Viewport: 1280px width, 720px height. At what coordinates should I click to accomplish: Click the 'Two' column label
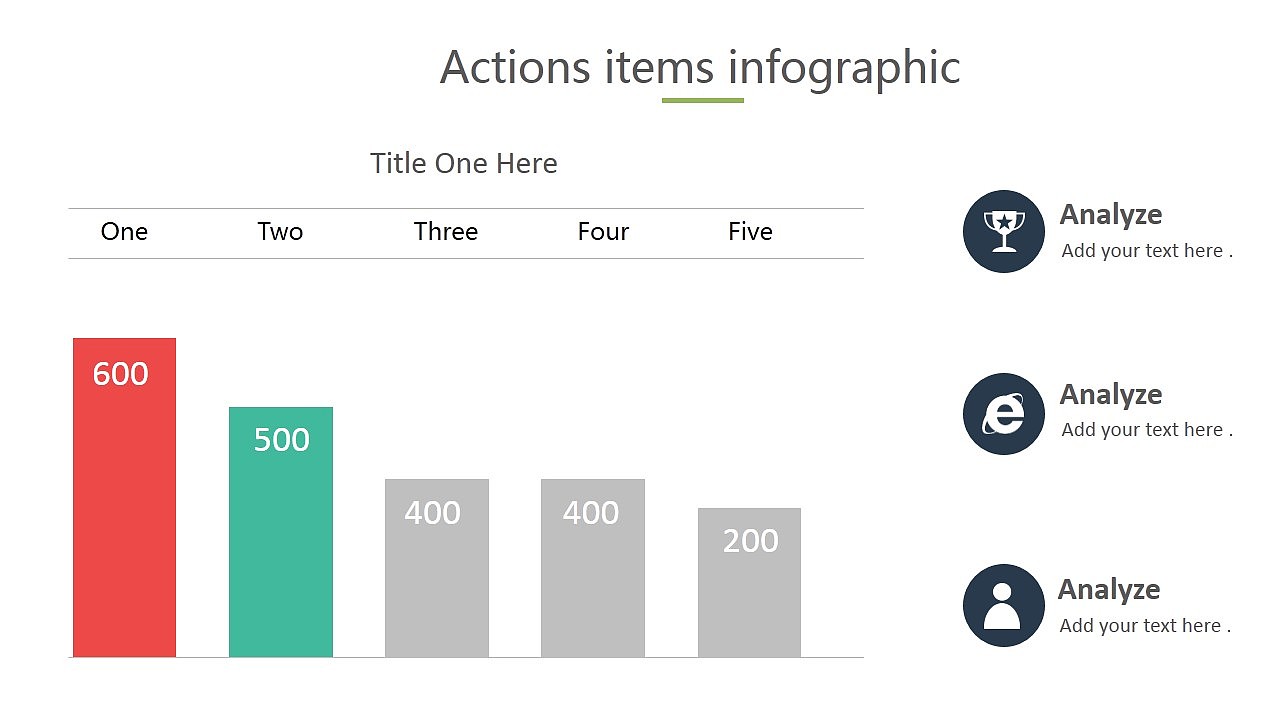280,232
